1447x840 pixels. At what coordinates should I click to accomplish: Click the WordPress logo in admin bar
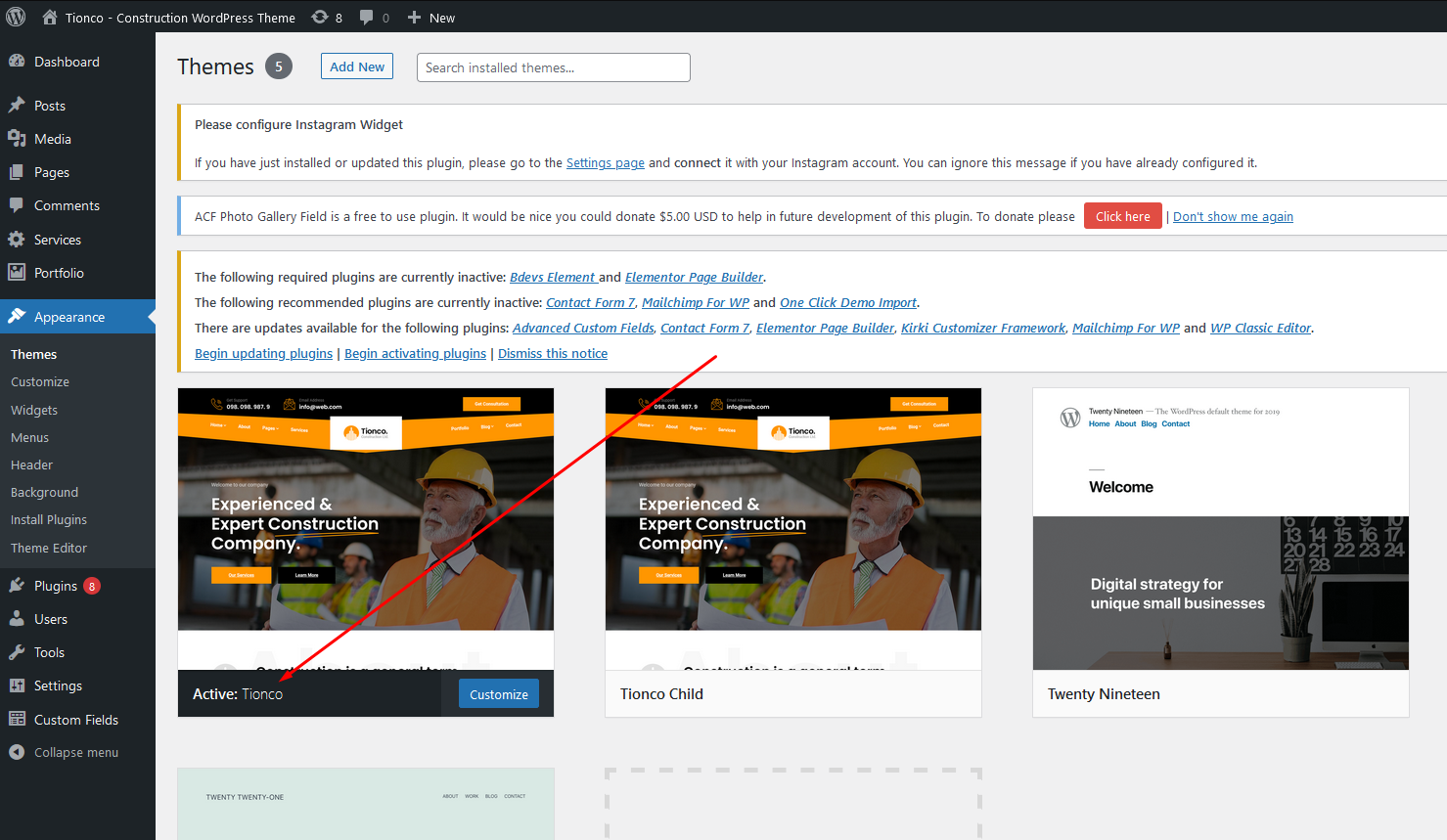(17, 17)
